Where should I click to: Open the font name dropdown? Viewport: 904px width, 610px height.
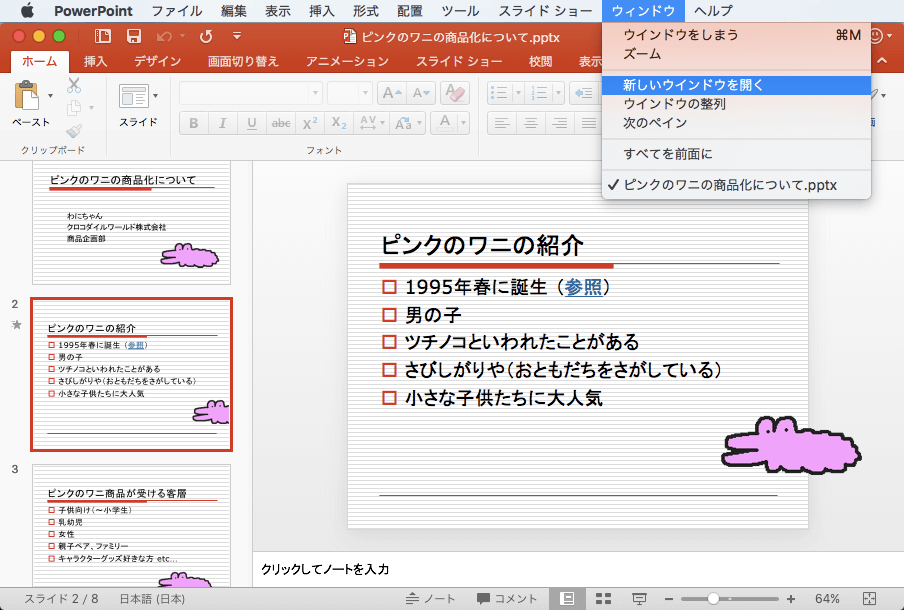coord(316,94)
